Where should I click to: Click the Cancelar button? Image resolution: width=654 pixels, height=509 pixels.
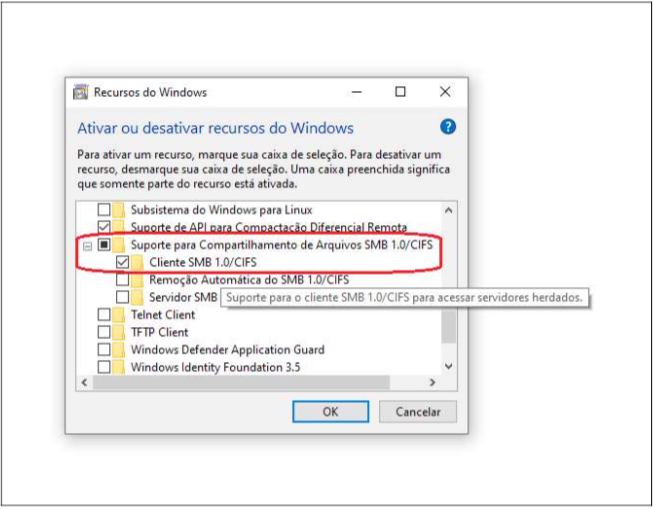pos(418,411)
